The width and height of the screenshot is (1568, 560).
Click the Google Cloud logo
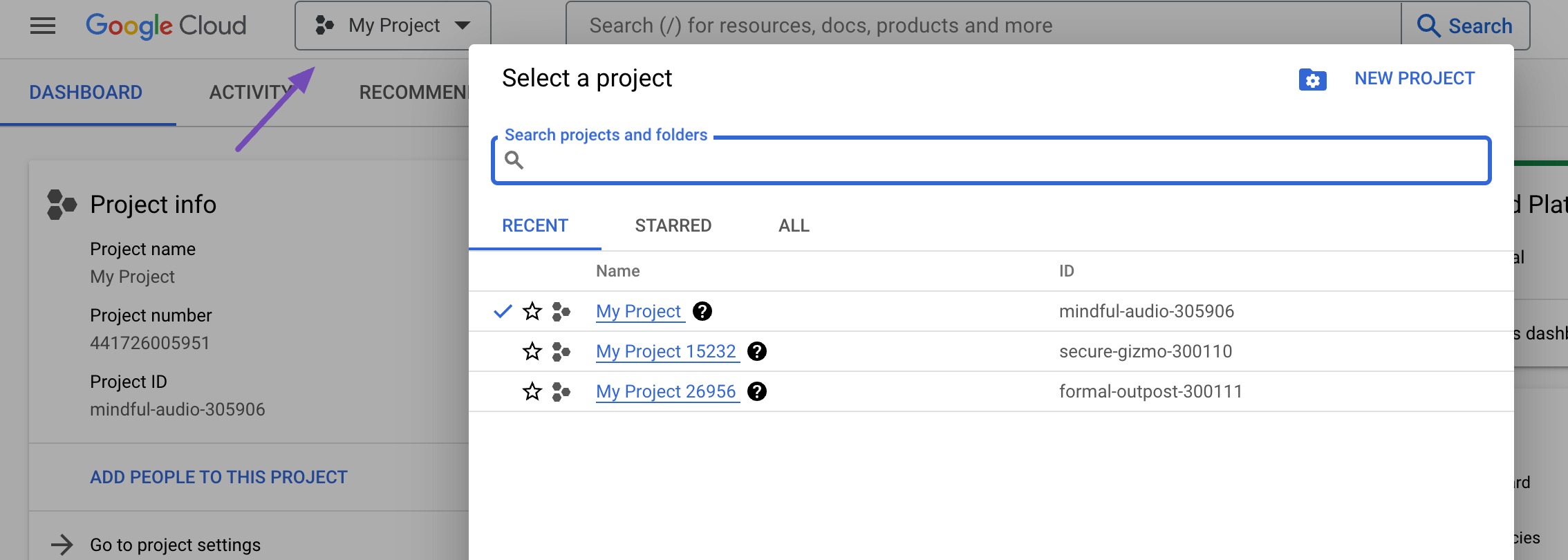tap(166, 26)
